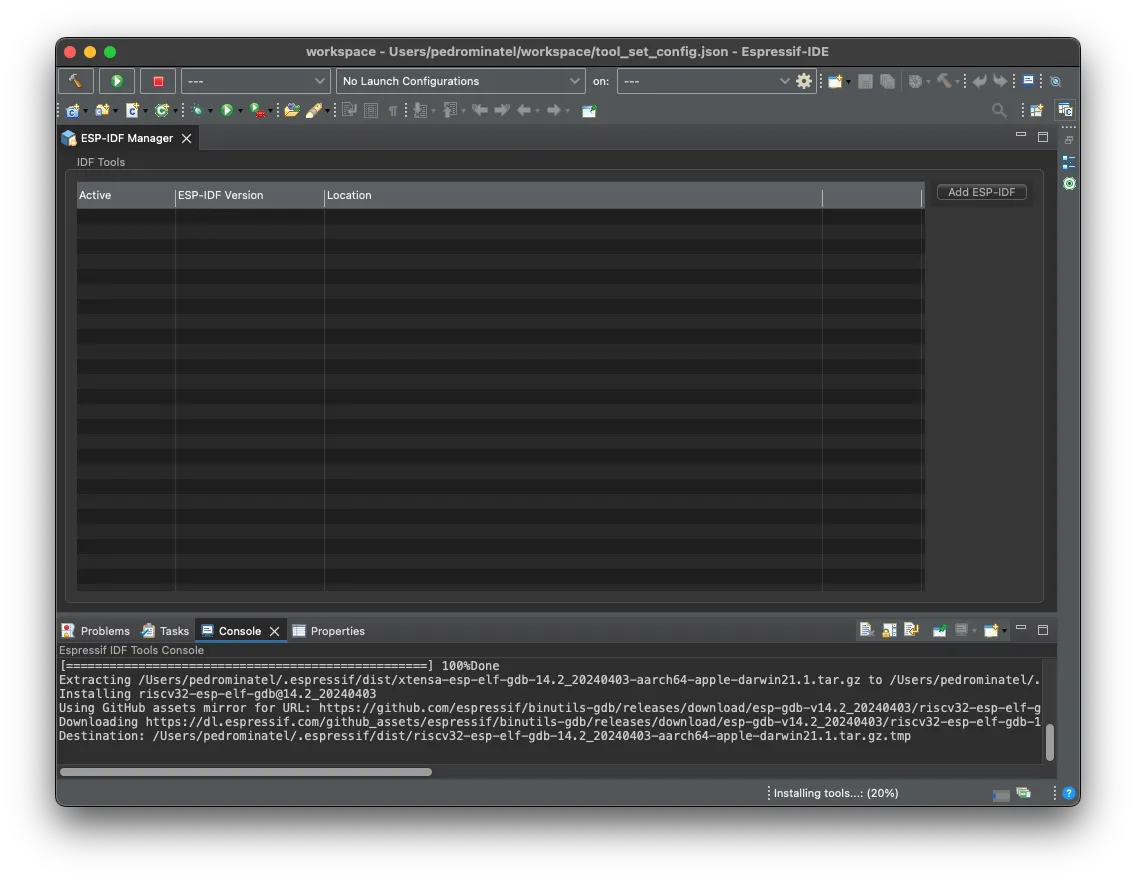Open the Open Perspective icon

[1036, 110]
